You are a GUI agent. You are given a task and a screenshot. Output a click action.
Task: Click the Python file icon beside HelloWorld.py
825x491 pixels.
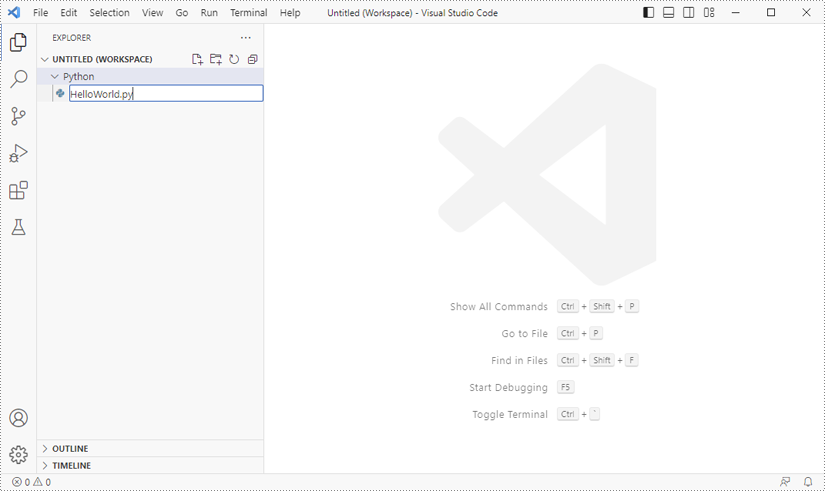tap(60, 93)
